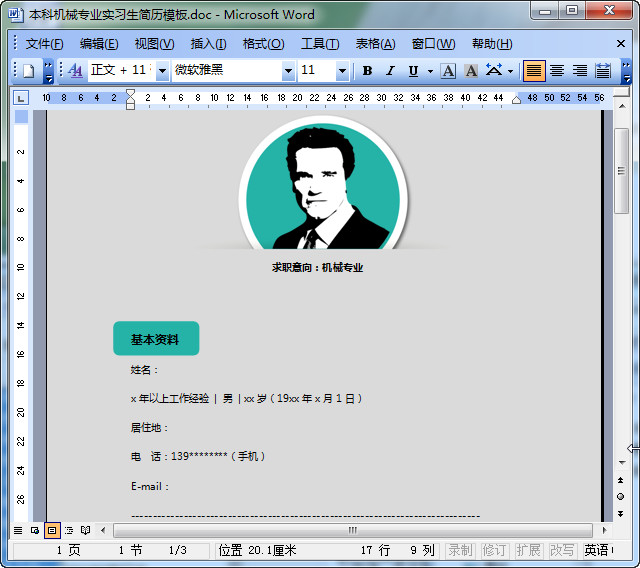
Task: Open the 工具(T) menu
Action: [x=320, y=44]
